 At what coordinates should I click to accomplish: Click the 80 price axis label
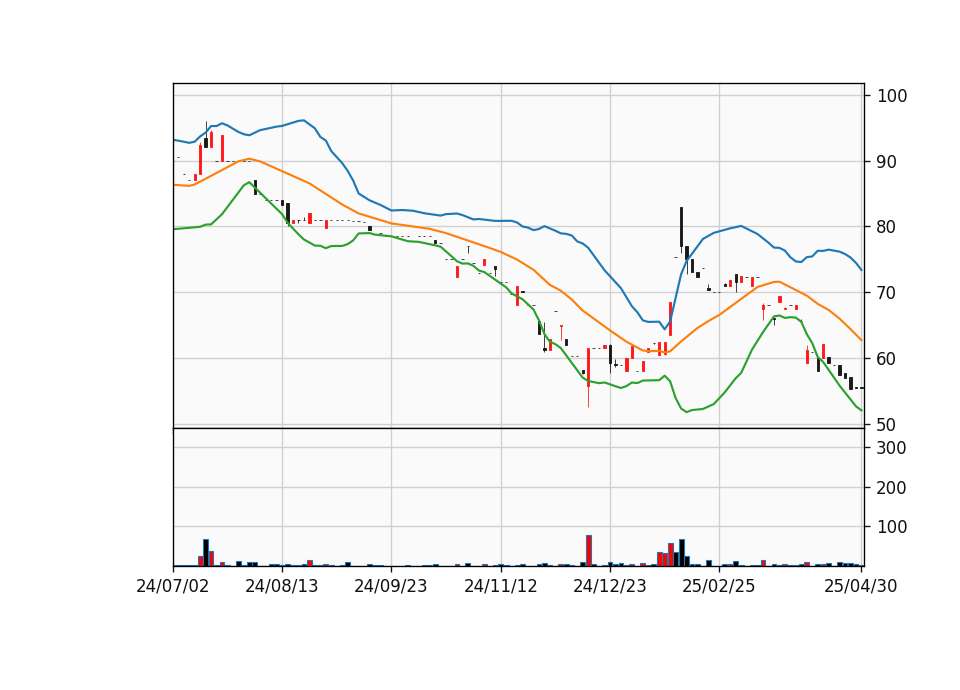coord(887,227)
